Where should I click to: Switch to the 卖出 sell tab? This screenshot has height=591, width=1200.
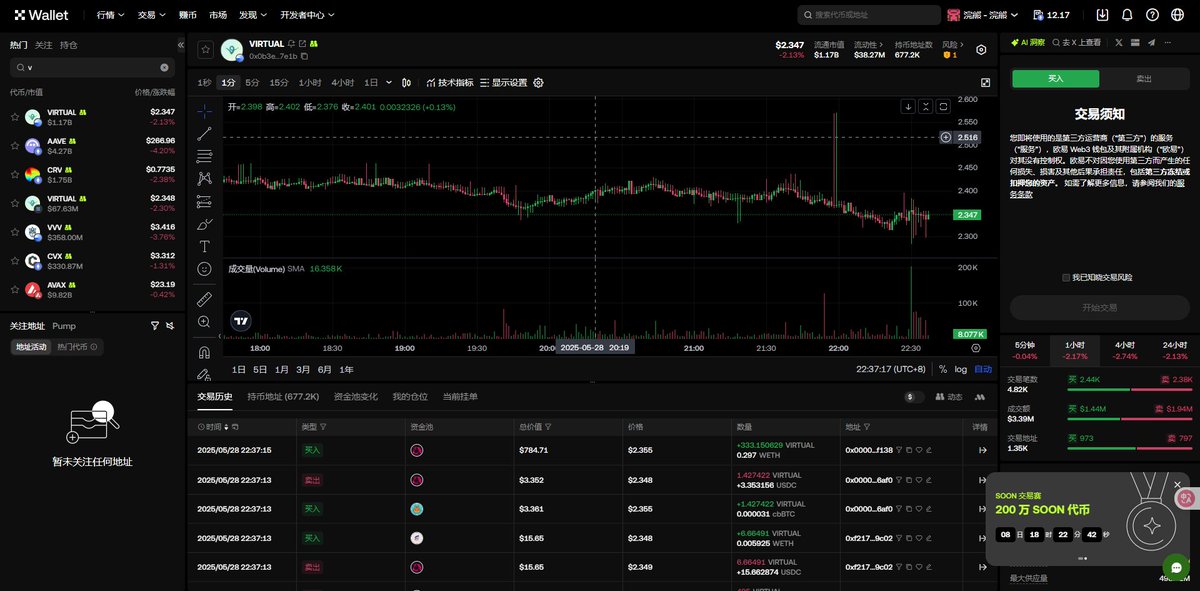tap(1143, 79)
